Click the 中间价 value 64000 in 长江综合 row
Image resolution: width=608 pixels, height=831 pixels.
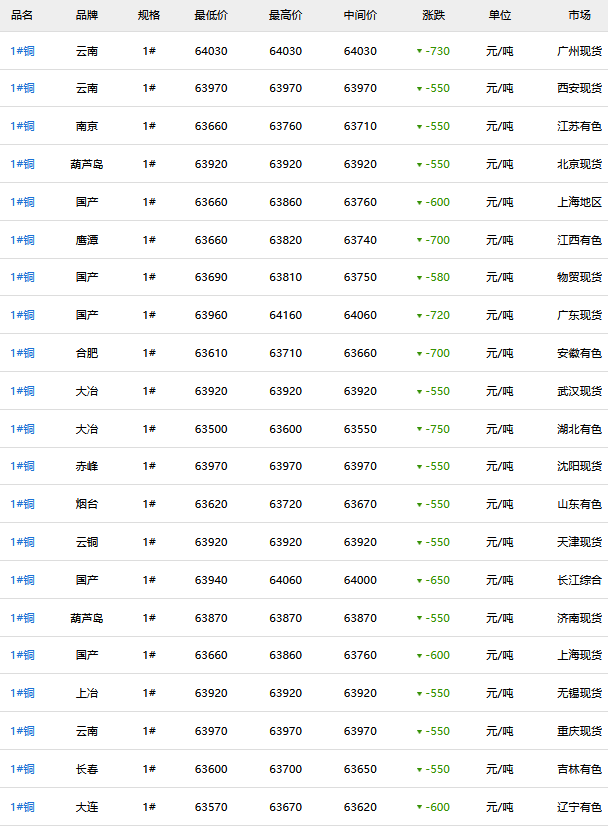point(360,580)
